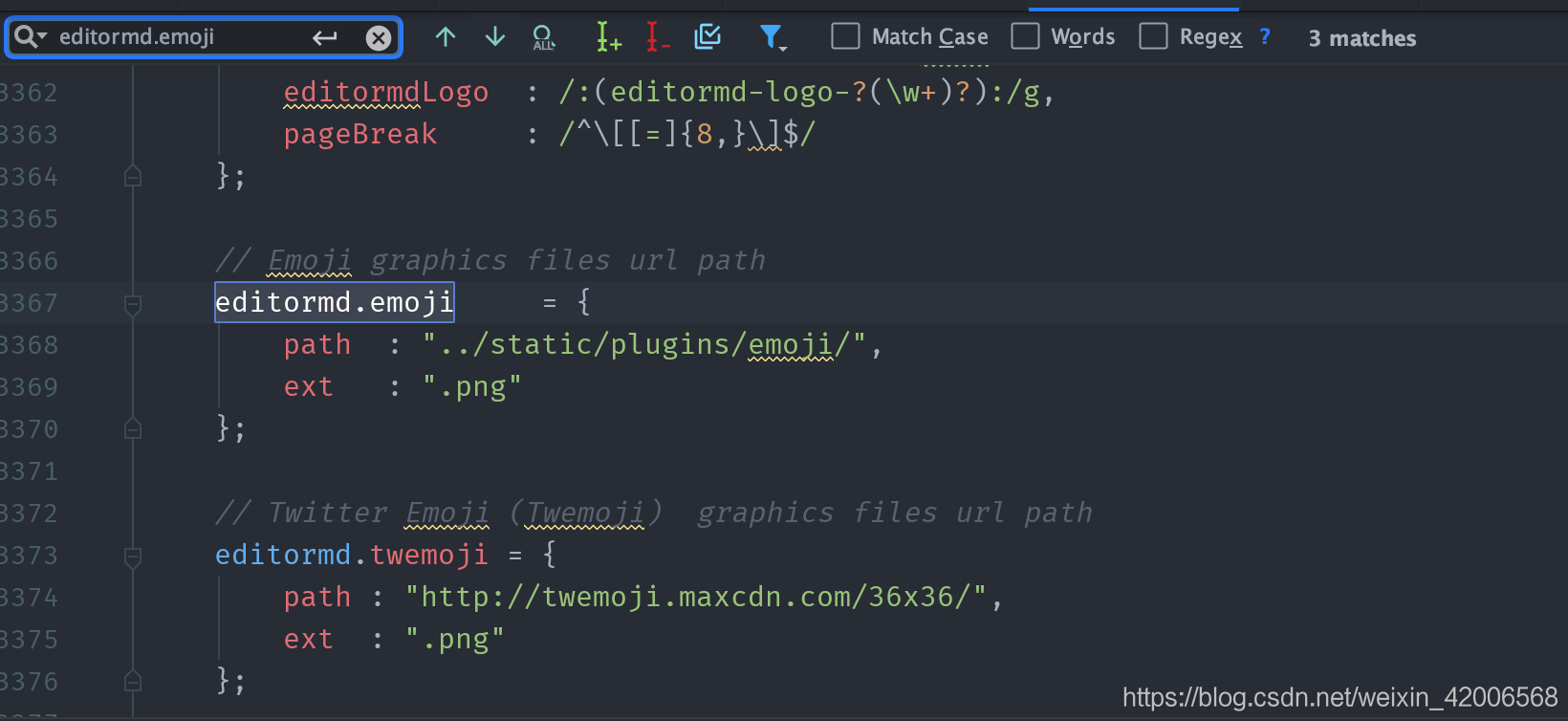Click the Twitter Emoji comment line
1568x721 pixels.
point(654,513)
